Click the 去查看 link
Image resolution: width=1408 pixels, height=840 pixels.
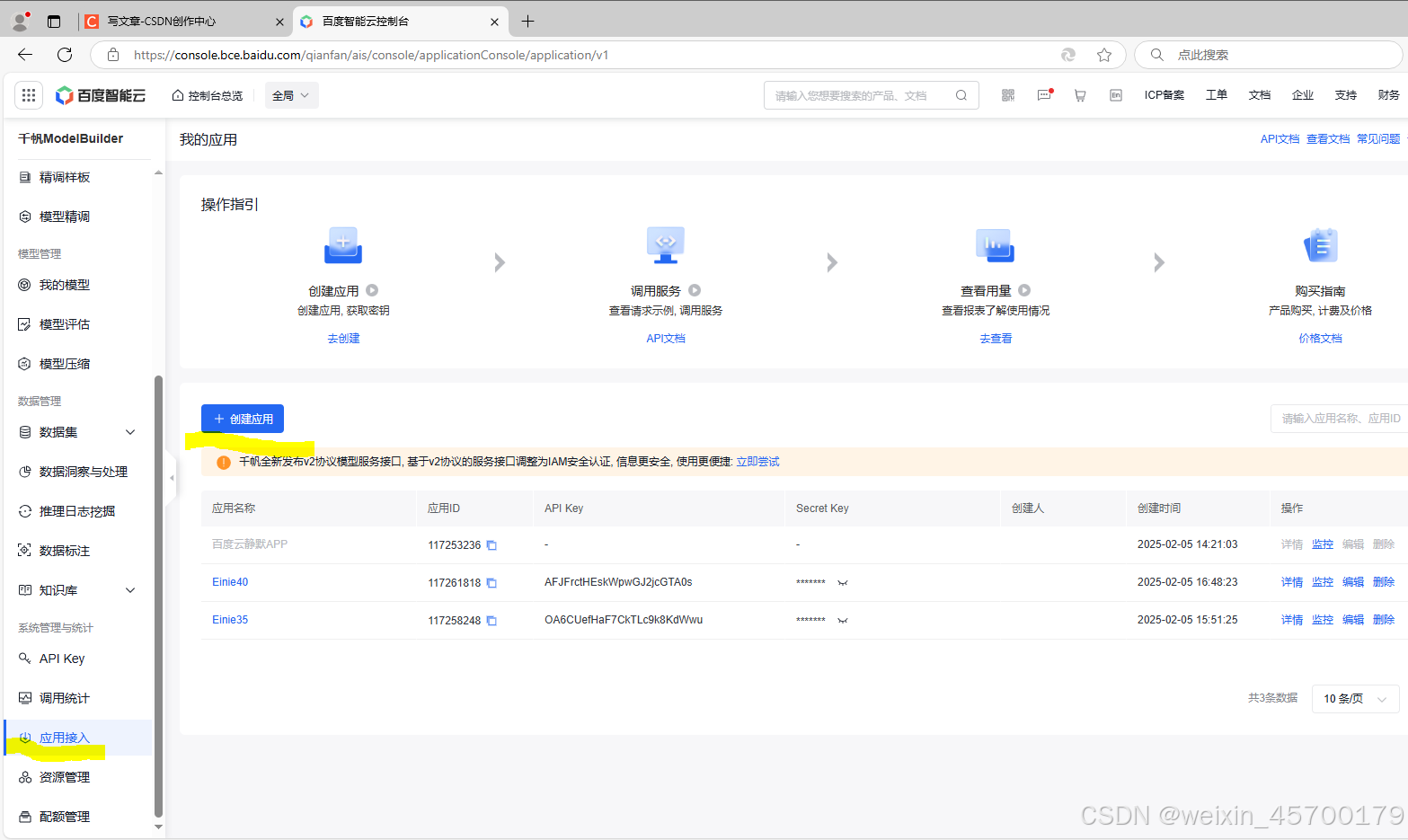pos(996,339)
